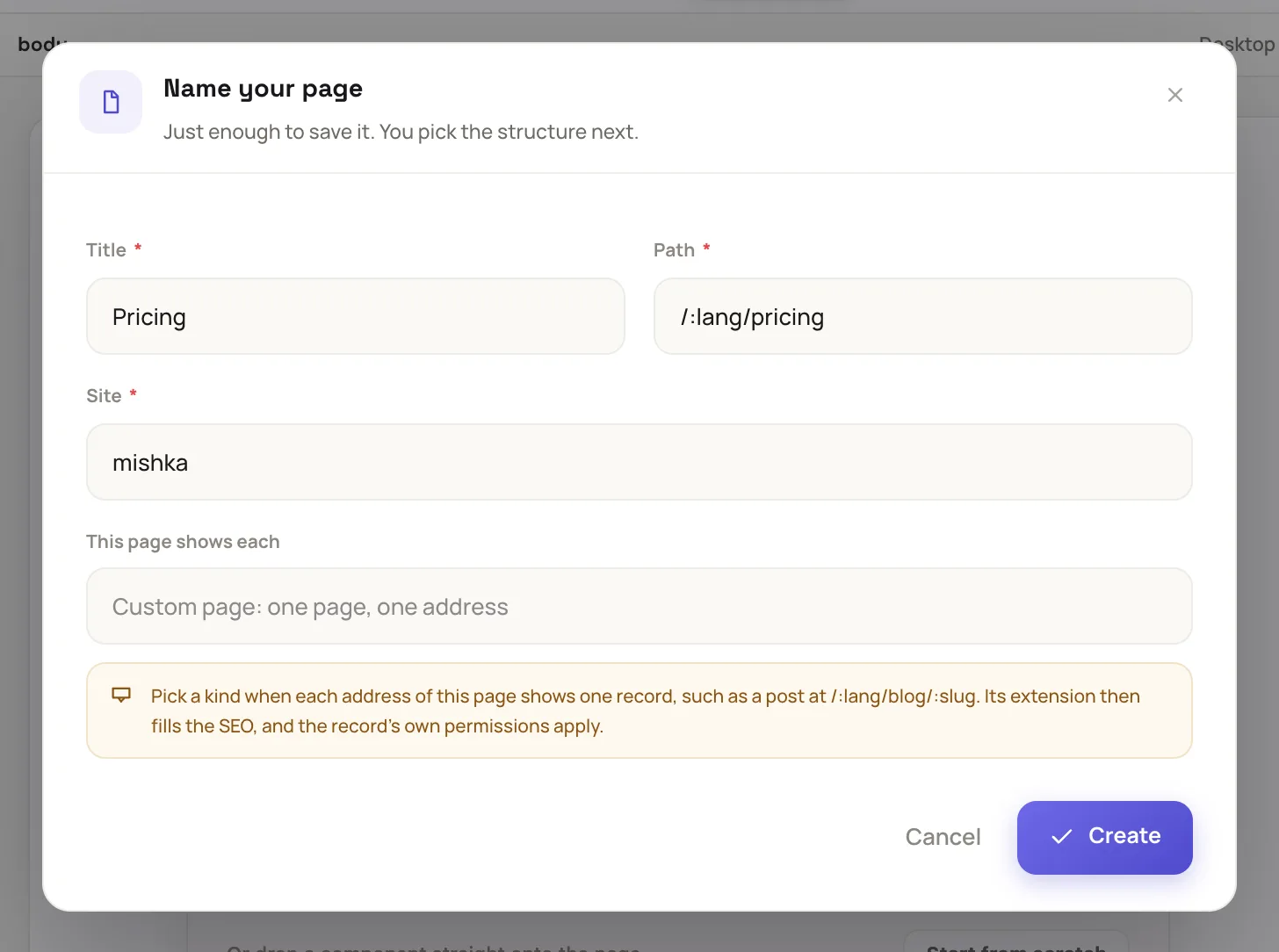The width and height of the screenshot is (1279, 952).
Task: Click the 'Name your page' heading
Action: coord(264,89)
